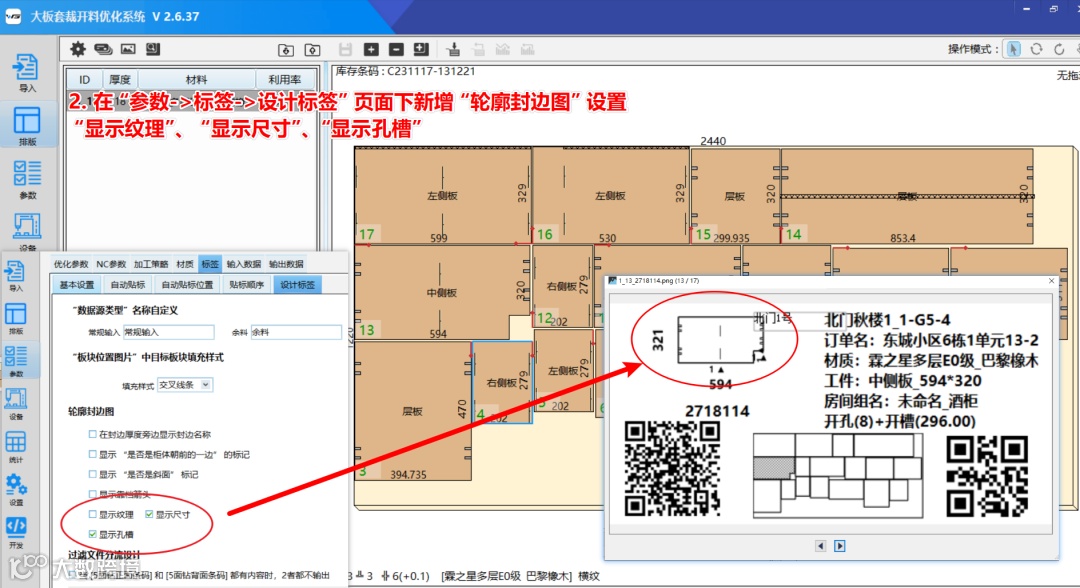Open the gear settings icon in toolbar
The height and width of the screenshot is (588, 1080).
click(x=78, y=49)
